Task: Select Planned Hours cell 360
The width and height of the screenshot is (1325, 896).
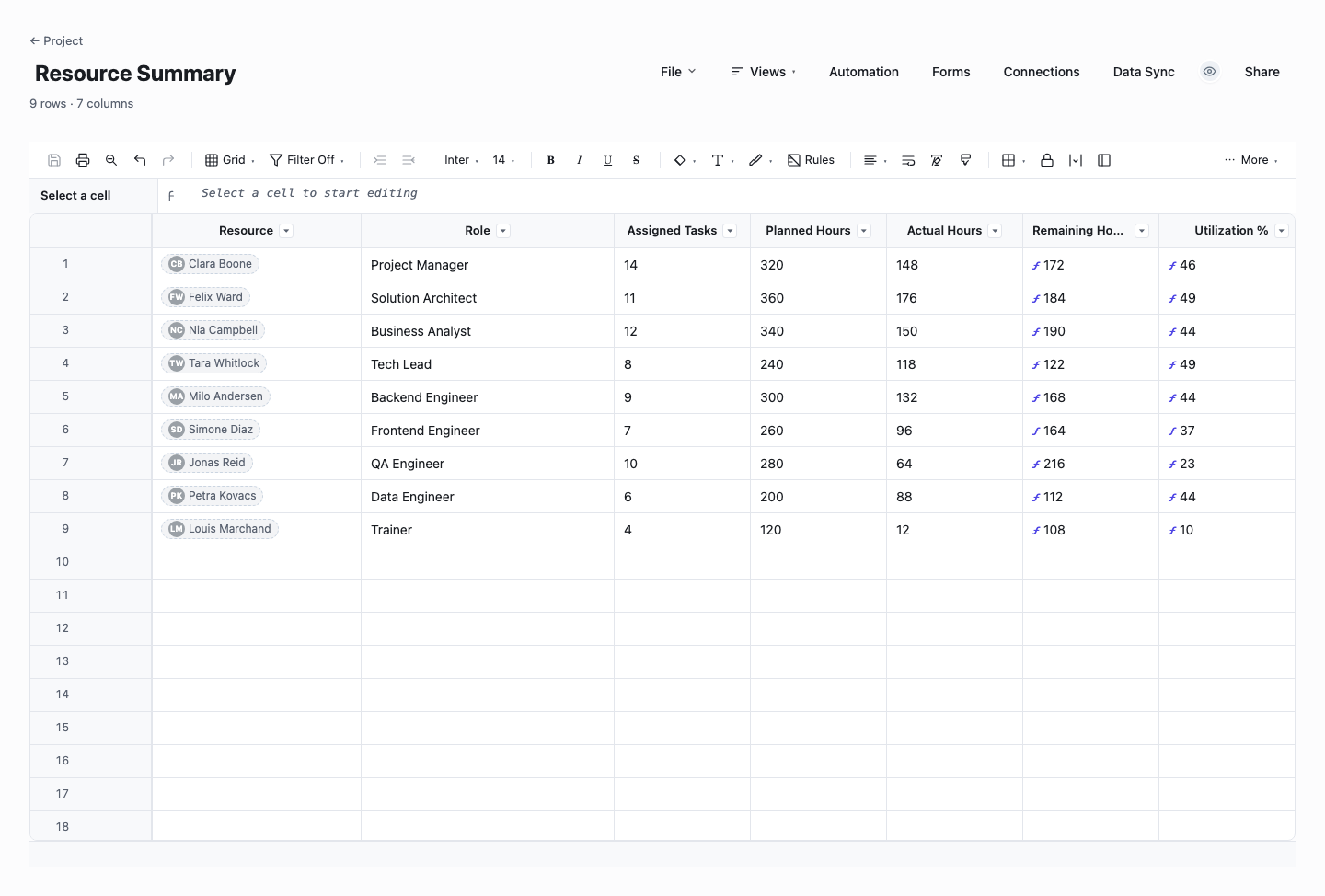Action: tap(818, 298)
